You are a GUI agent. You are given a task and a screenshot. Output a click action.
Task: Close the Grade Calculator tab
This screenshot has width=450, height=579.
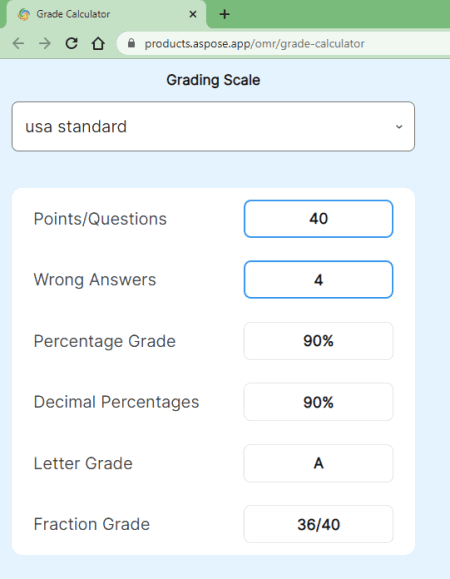[x=193, y=14]
